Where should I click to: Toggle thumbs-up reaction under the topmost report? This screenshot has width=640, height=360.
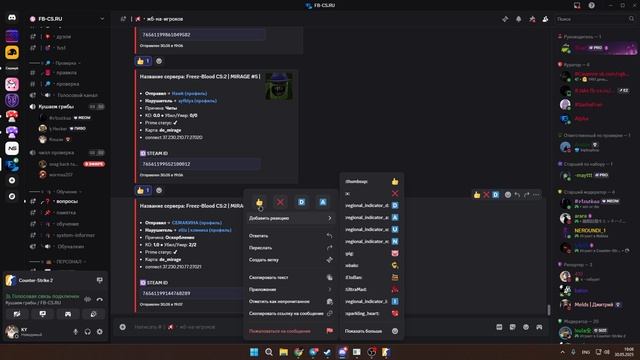pyautogui.click(x=143, y=61)
